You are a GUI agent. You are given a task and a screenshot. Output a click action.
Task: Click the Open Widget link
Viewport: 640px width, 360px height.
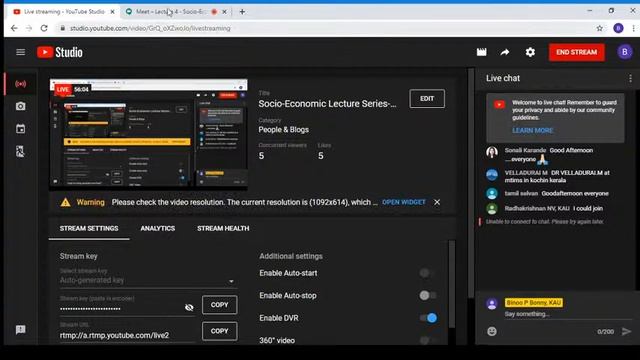404,202
